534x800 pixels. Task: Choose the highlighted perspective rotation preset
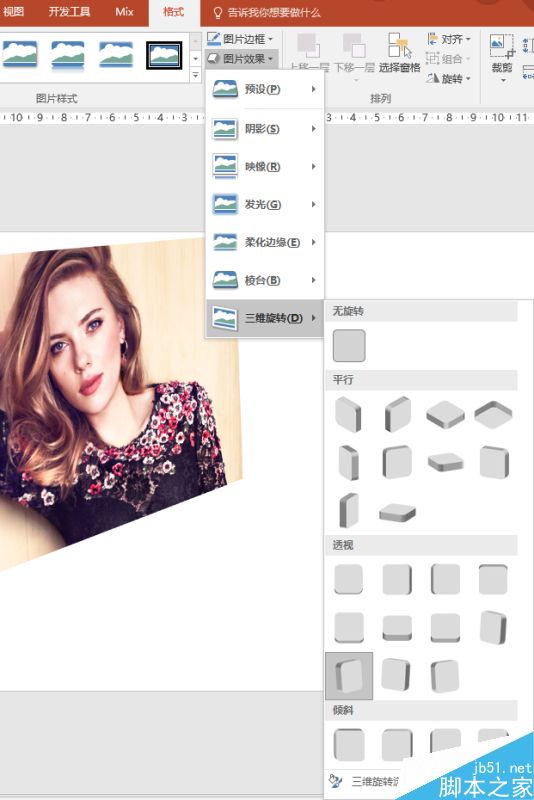click(x=349, y=676)
